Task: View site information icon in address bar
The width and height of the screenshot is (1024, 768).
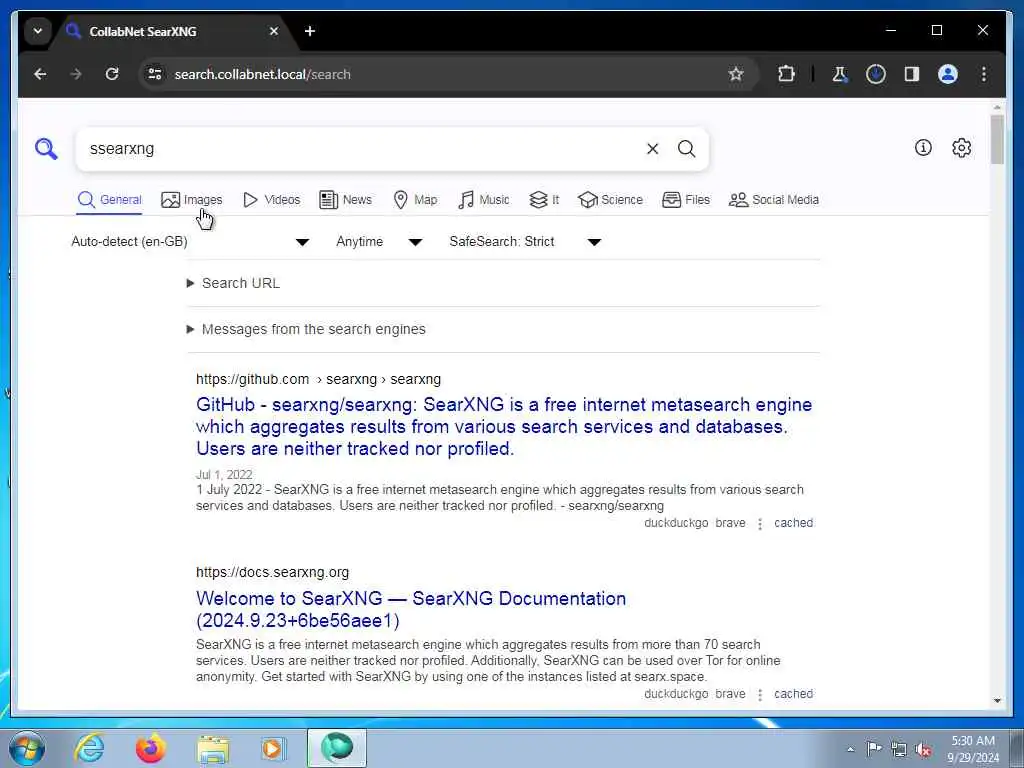Action: point(155,74)
